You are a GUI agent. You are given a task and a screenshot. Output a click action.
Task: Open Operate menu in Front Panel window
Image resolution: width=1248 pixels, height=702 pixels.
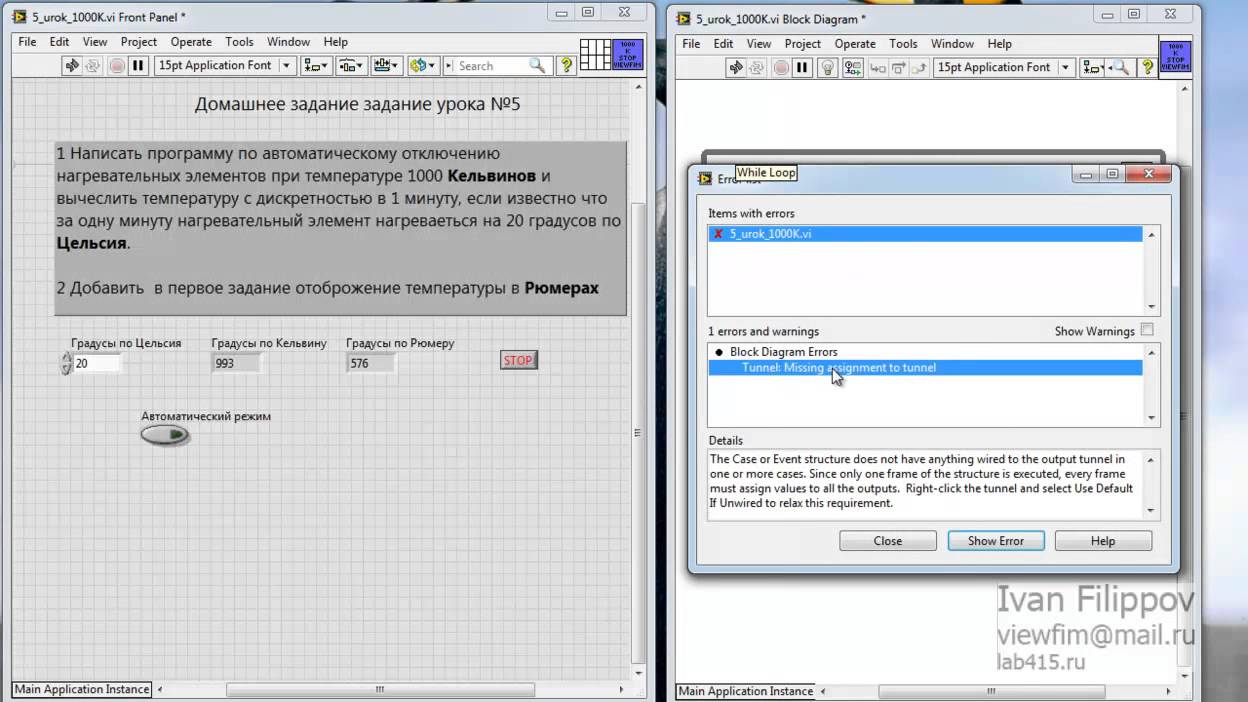coord(191,42)
